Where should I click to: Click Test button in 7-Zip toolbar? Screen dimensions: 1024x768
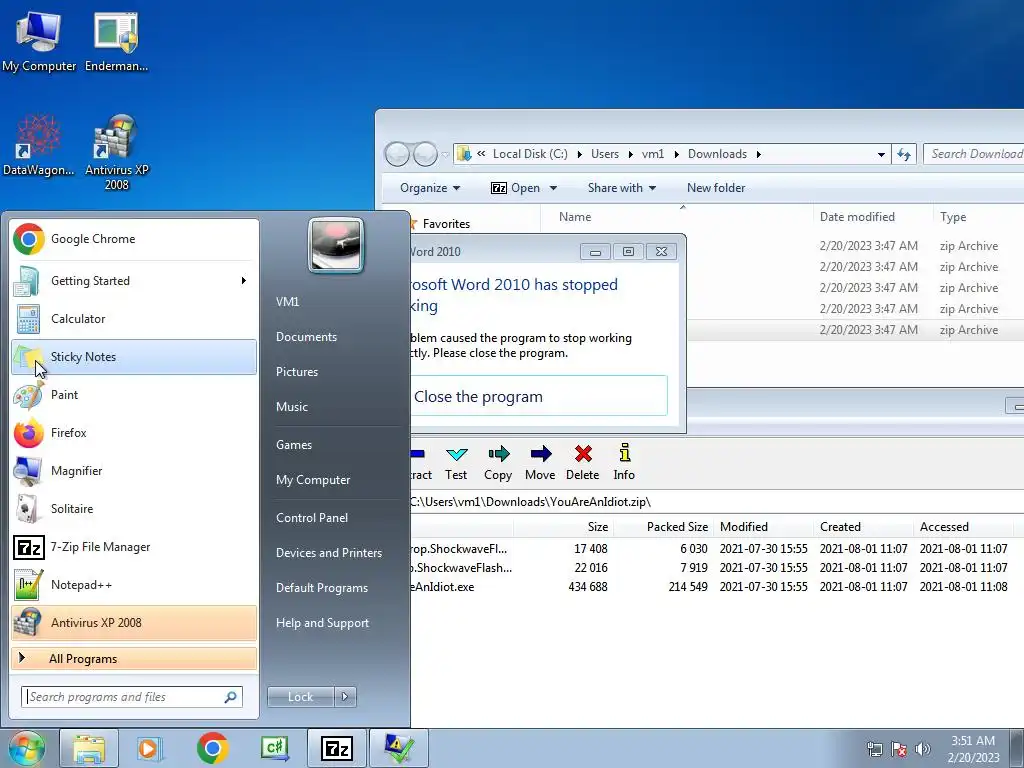click(456, 463)
